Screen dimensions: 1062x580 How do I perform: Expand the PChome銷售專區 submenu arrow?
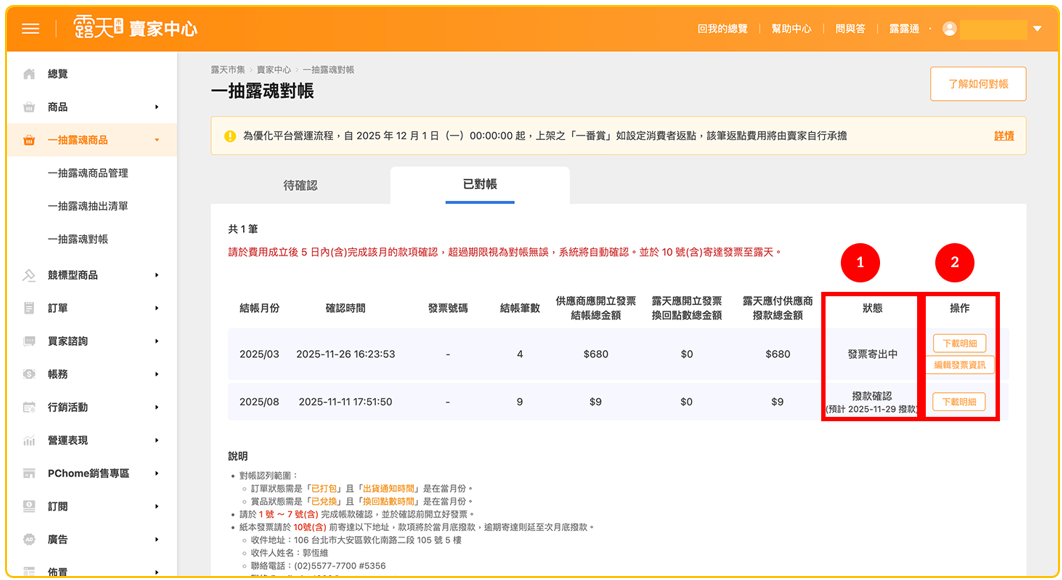tap(157, 473)
